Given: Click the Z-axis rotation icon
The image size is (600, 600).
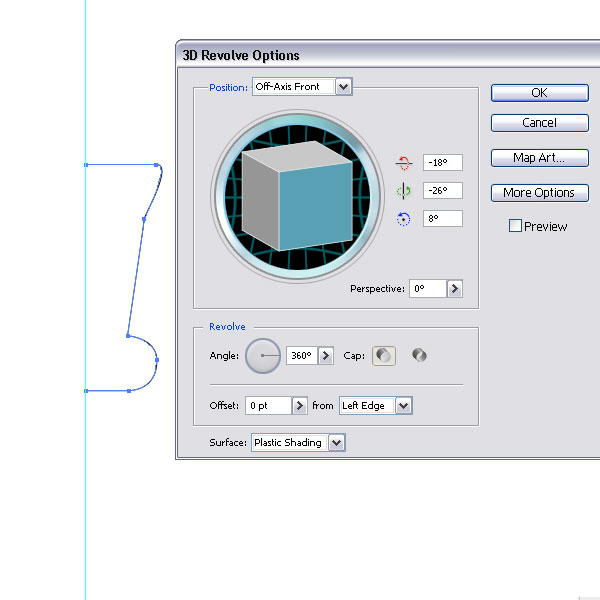Looking at the screenshot, I should (403, 219).
